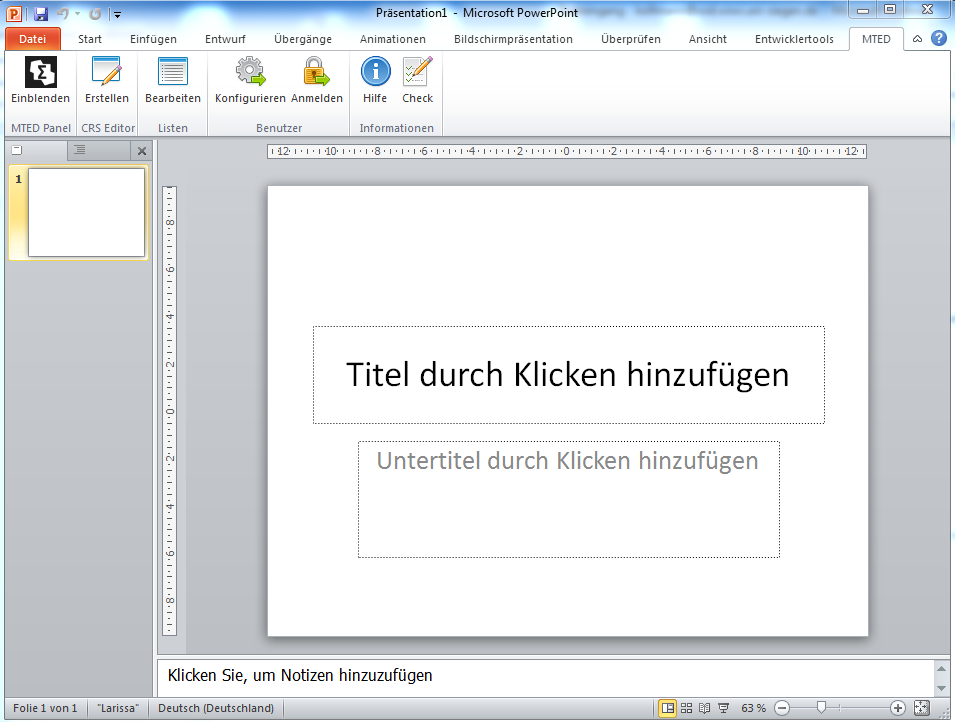The height and width of the screenshot is (722, 955).
Task: Undo the last action in quick access toolbar
Action: [62, 13]
